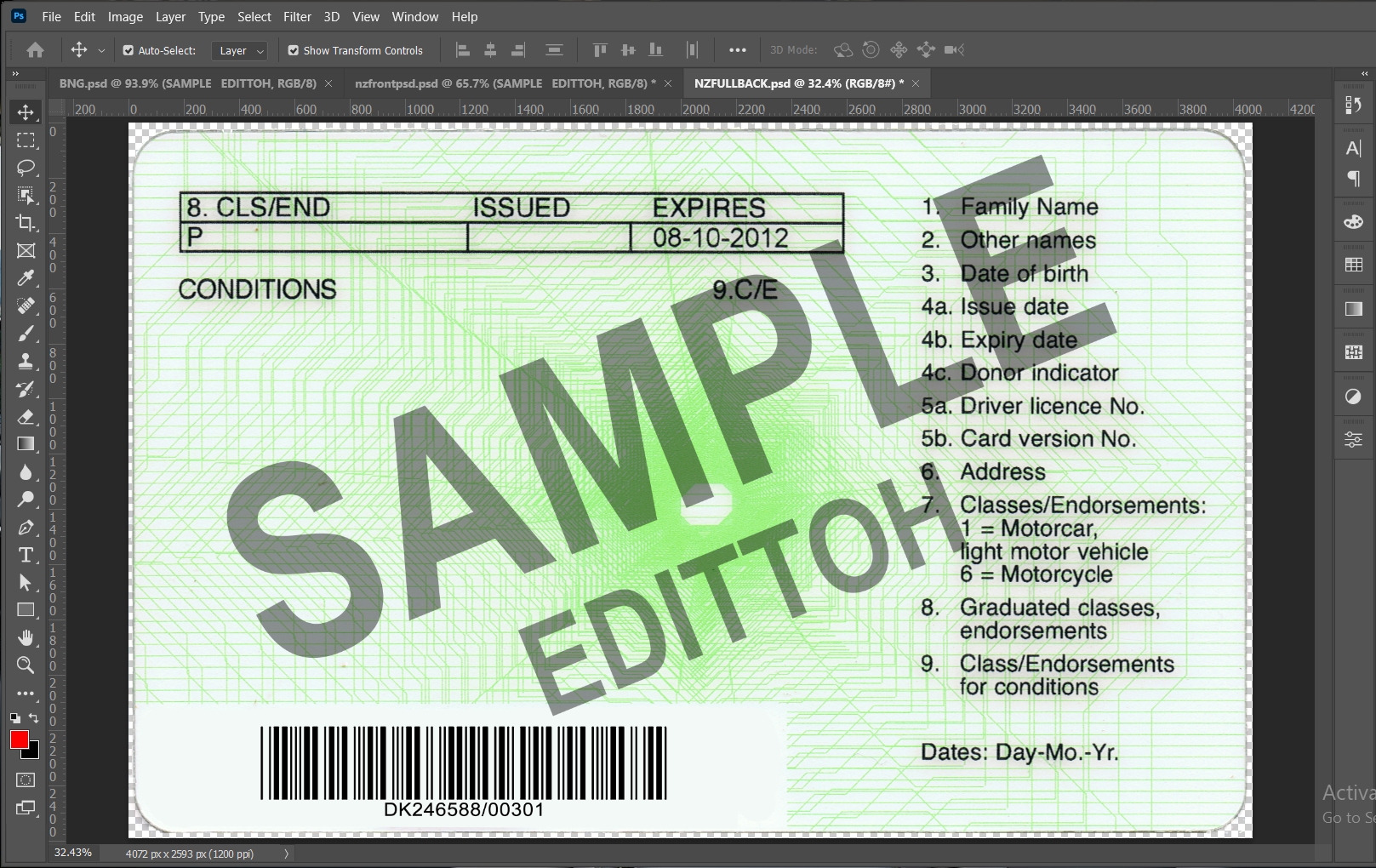Select the Eyedropper tool
The image size is (1376, 868).
click(x=26, y=278)
